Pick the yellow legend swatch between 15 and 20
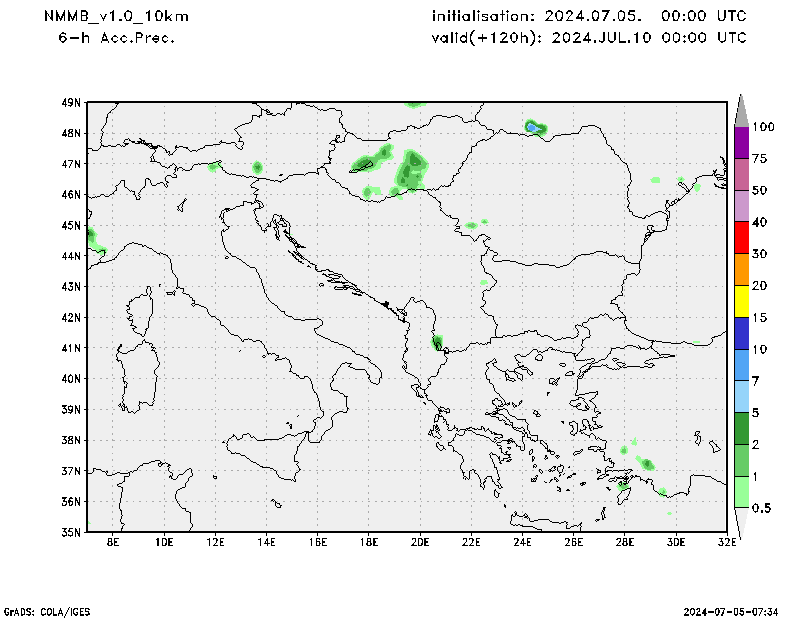 741,301
